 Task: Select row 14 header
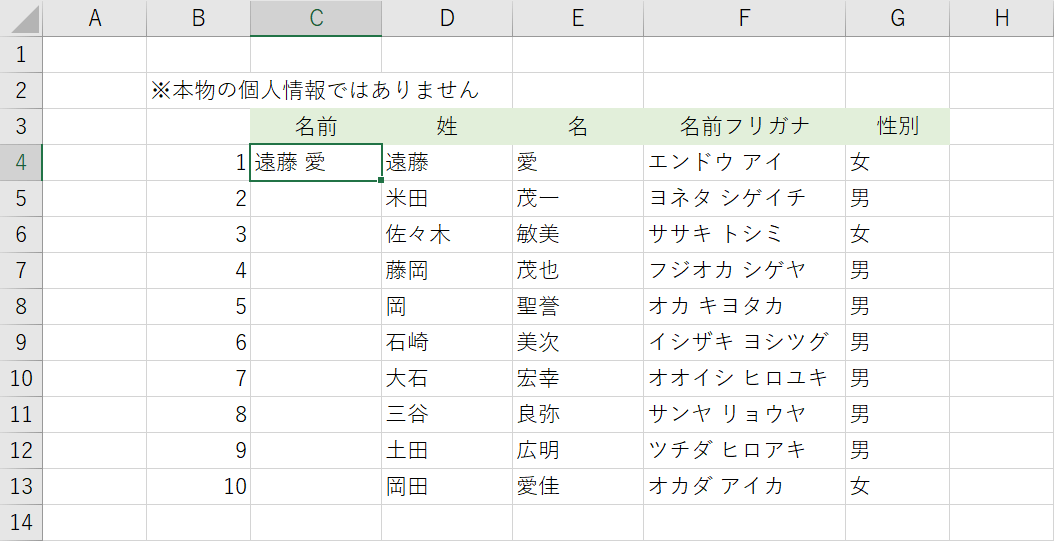[21, 523]
